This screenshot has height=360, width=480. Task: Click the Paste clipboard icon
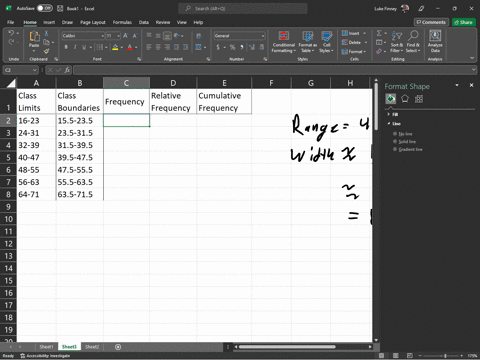tap(34, 36)
